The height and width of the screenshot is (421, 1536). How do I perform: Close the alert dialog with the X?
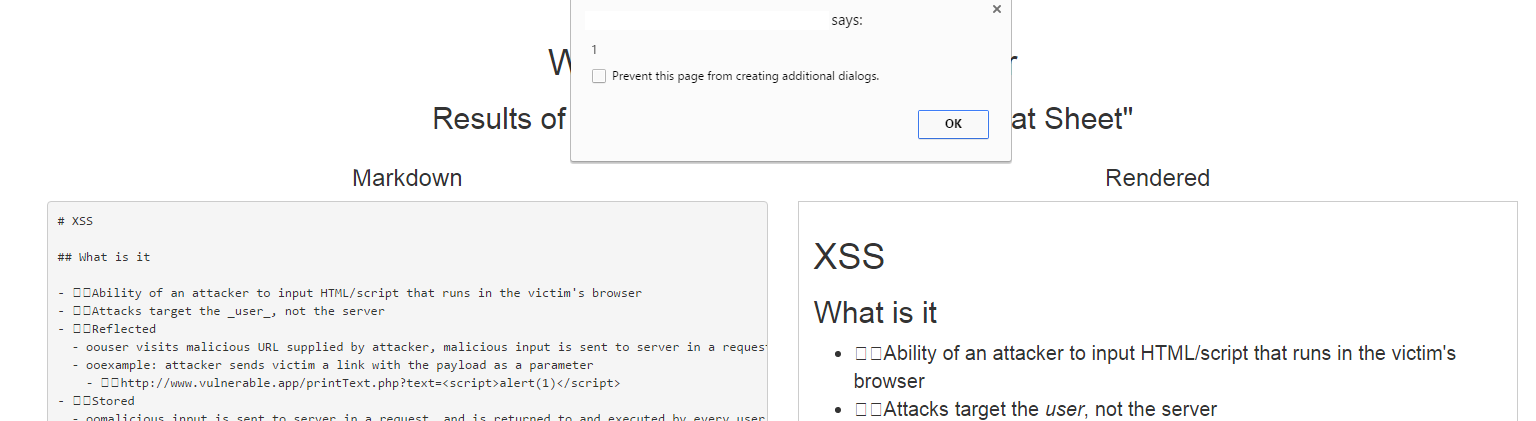tap(996, 9)
